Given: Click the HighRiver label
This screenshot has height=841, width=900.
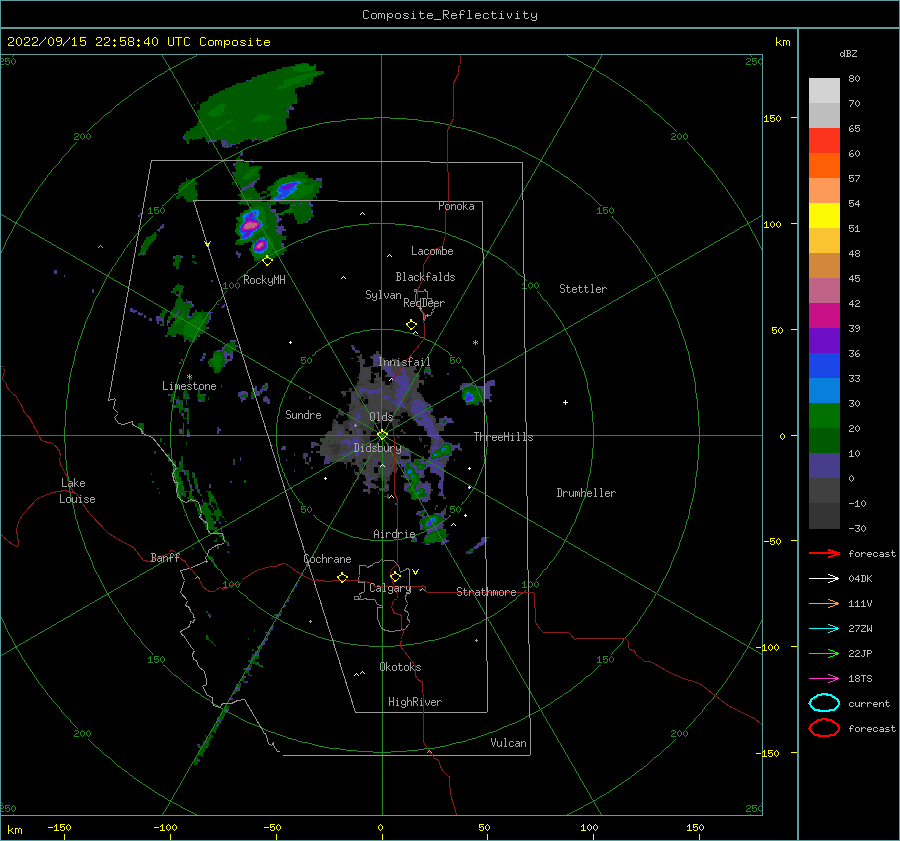Looking at the screenshot, I should 415,702.
